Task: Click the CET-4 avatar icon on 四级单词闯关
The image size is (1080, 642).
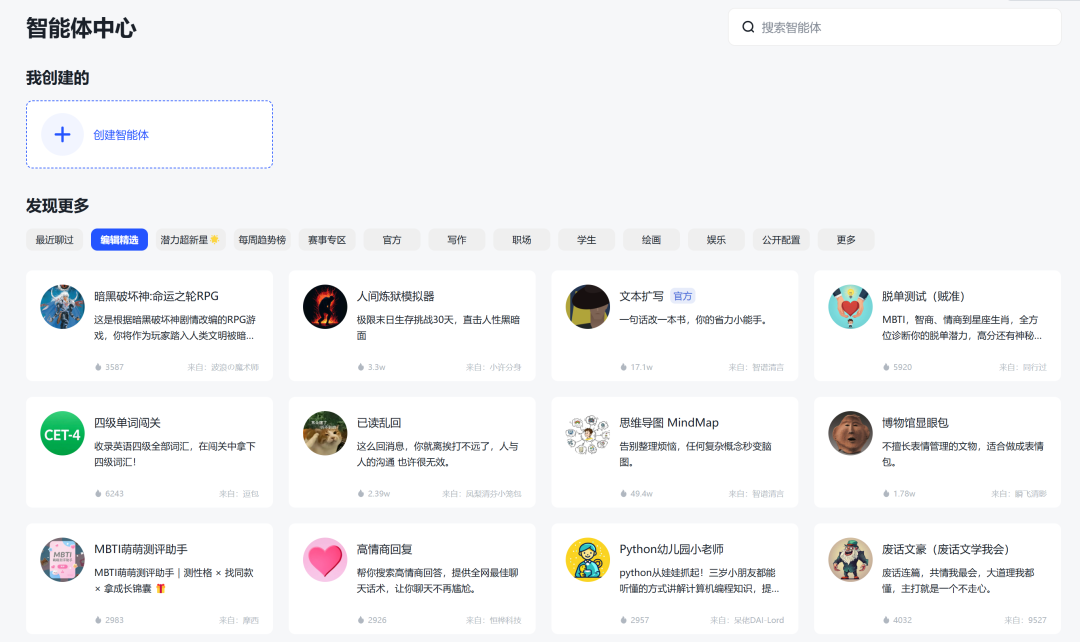Action: pos(61,433)
